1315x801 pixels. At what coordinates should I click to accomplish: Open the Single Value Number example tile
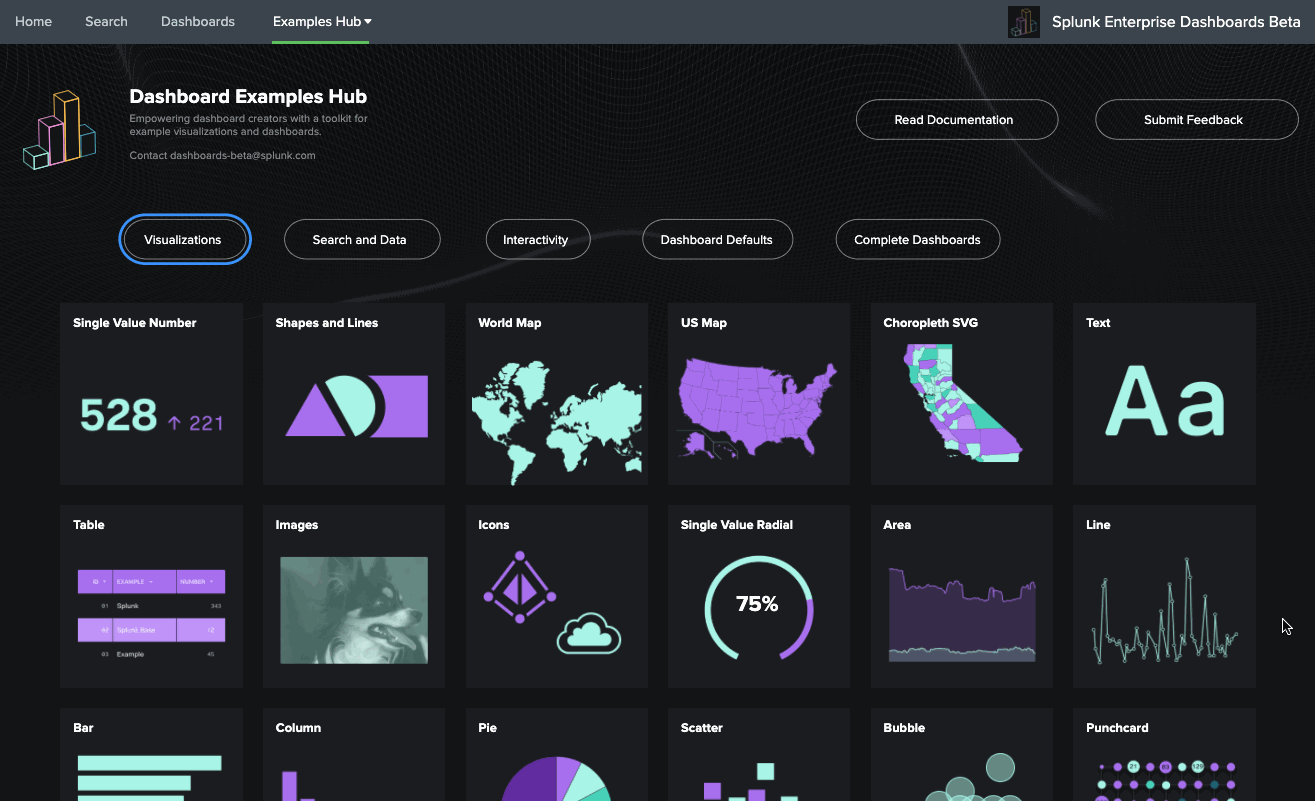point(151,395)
